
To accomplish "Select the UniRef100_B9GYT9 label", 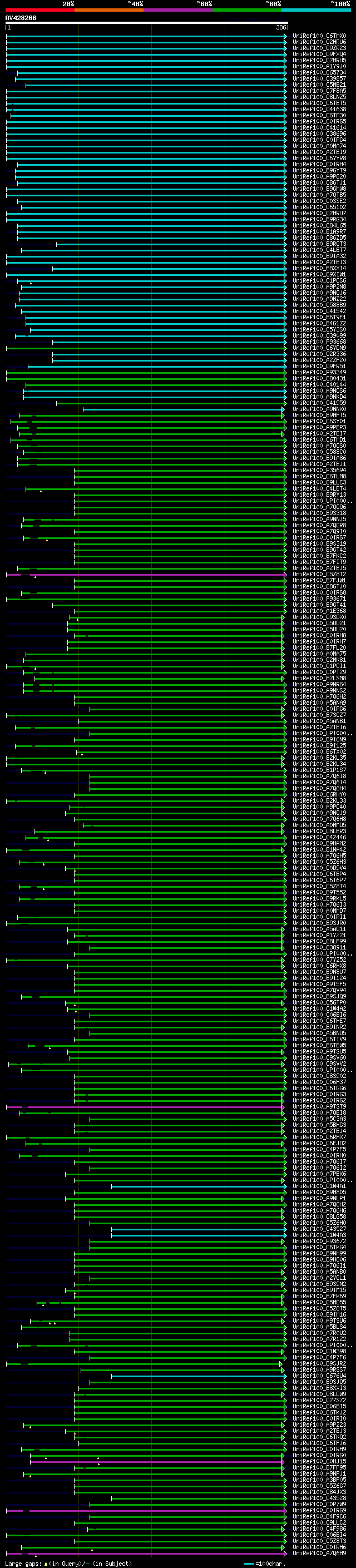I will pos(319,171).
